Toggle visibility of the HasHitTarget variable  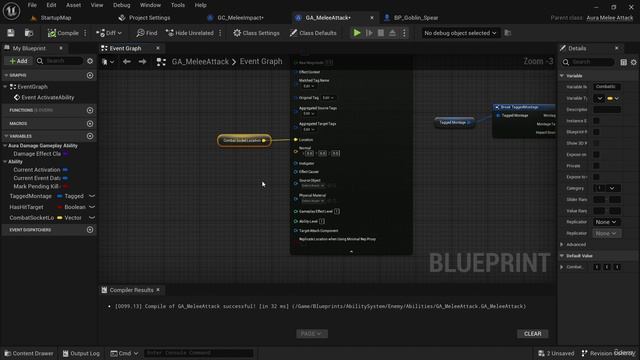[x=92, y=207]
